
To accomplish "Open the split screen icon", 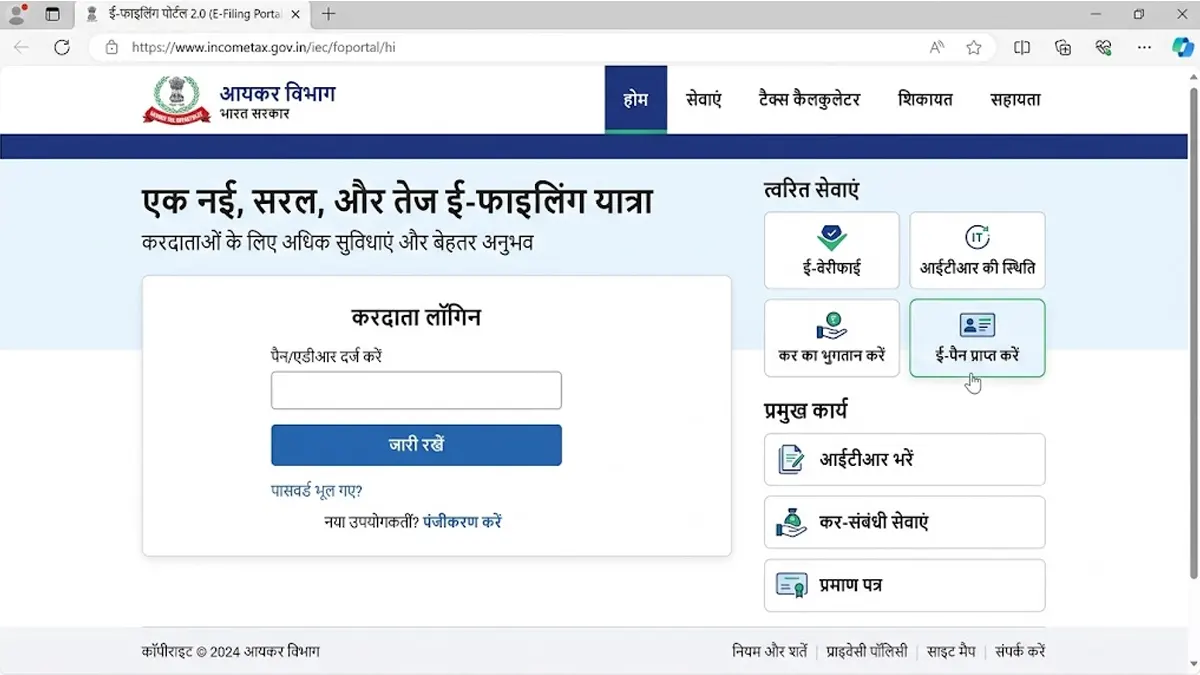I will pyautogui.click(x=1022, y=47).
